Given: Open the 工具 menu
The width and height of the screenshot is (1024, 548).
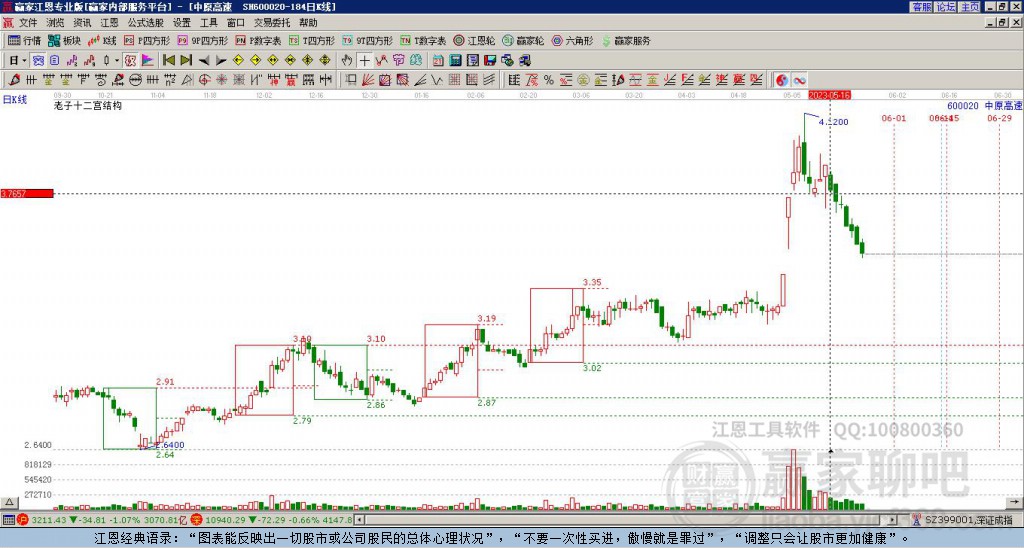Looking at the screenshot, I should [x=208, y=23].
